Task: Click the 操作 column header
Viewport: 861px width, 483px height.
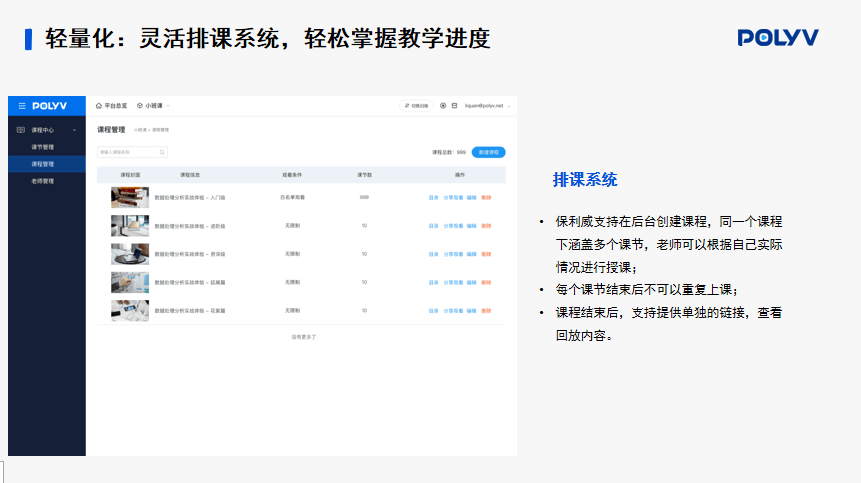Action: (x=460, y=175)
